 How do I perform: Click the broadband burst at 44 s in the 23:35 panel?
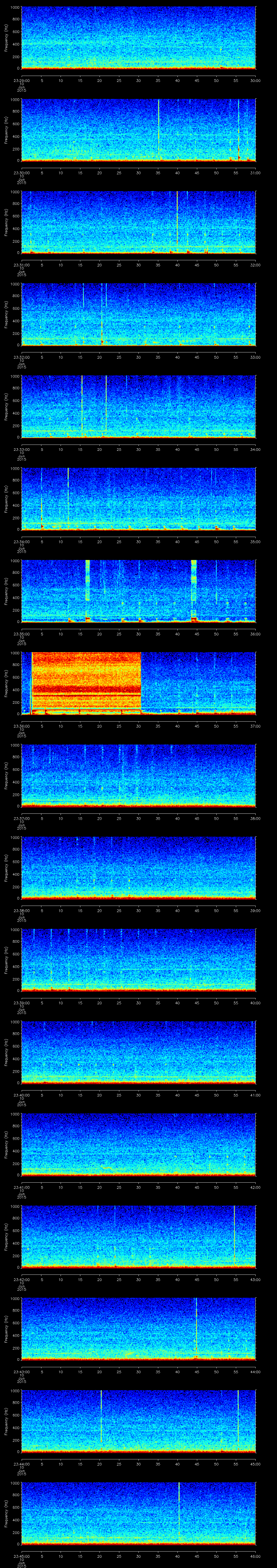[194, 590]
